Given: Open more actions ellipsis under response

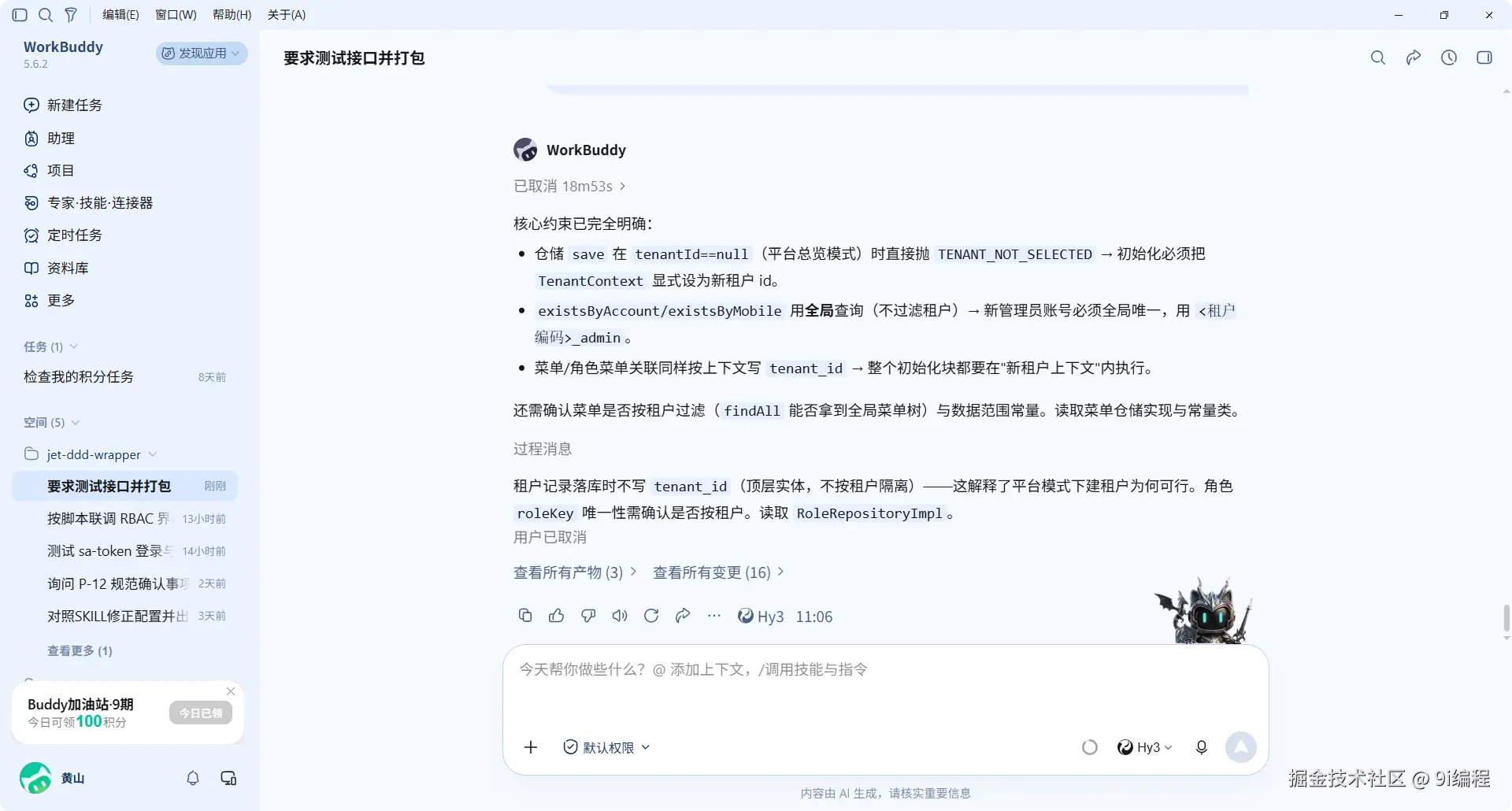Looking at the screenshot, I should click(x=714, y=616).
